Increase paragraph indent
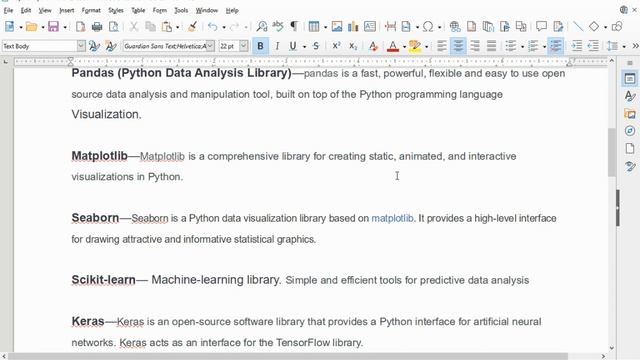 click(x=577, y=46)
